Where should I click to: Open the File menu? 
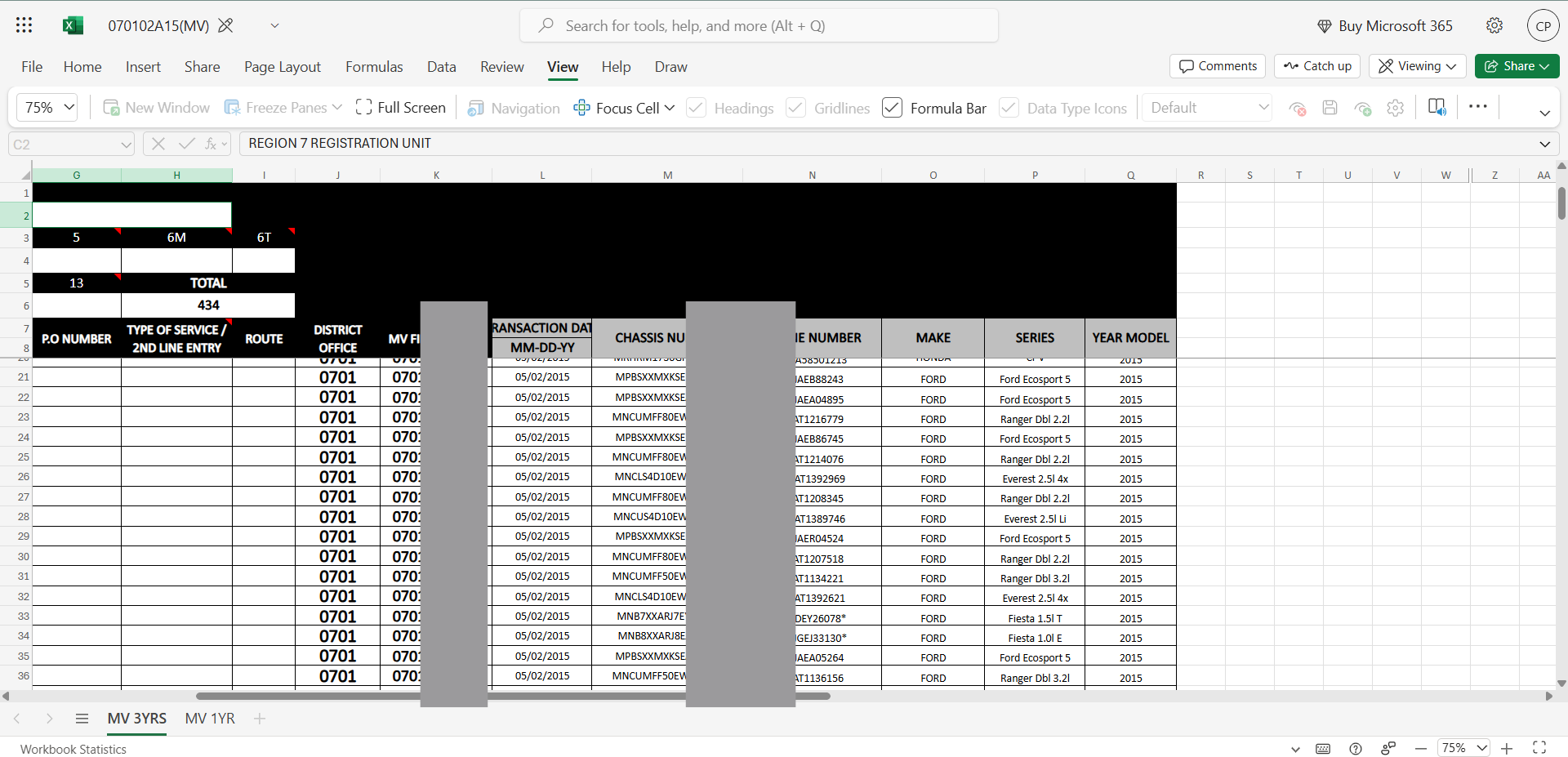(x=32, y=67)
